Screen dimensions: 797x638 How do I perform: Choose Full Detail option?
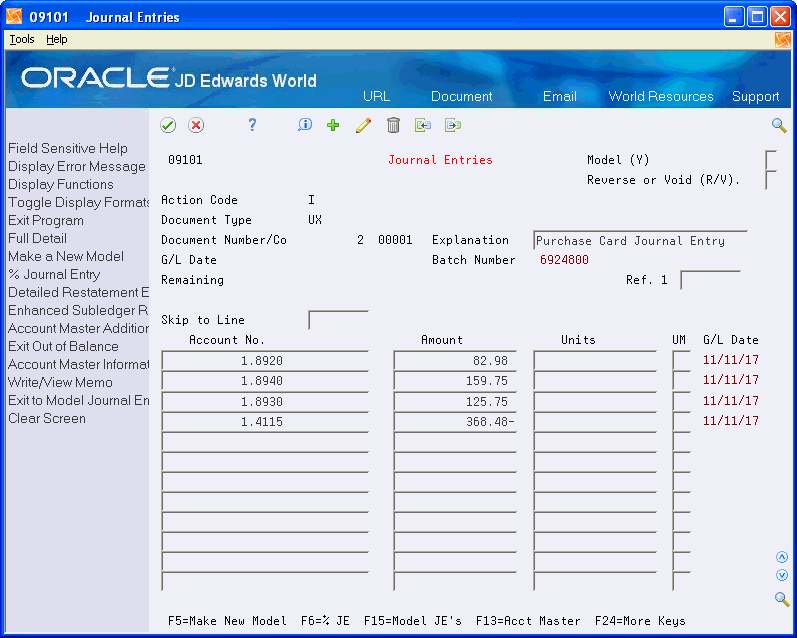38,238
